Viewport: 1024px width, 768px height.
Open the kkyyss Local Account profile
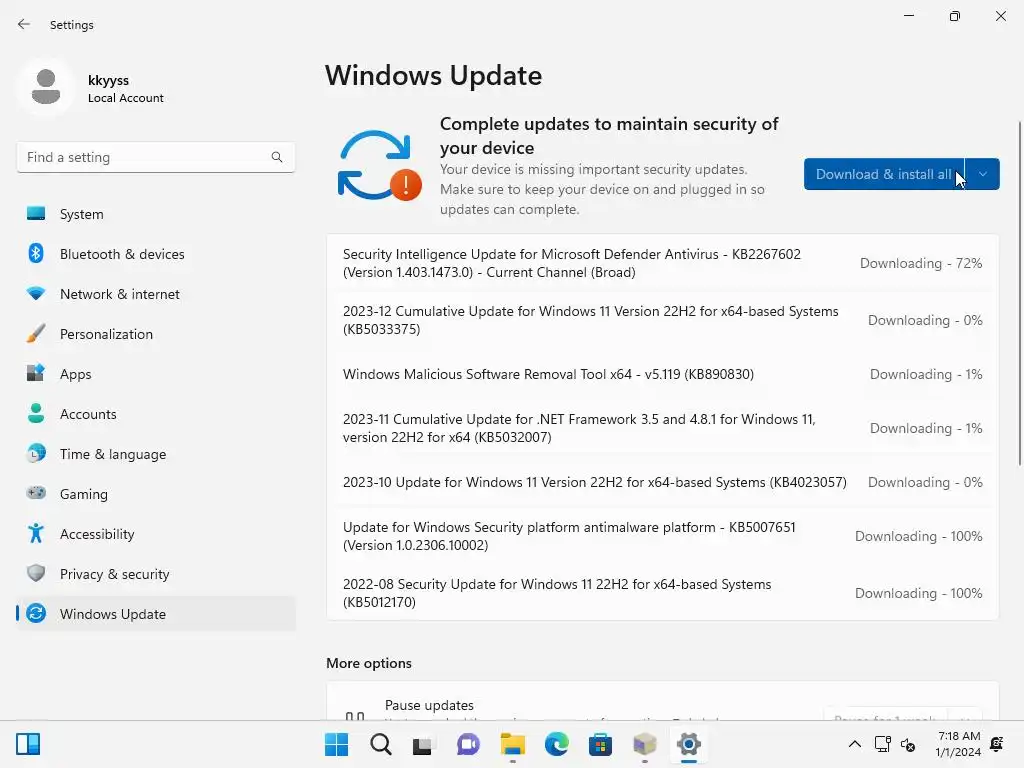tap(91, 88)
